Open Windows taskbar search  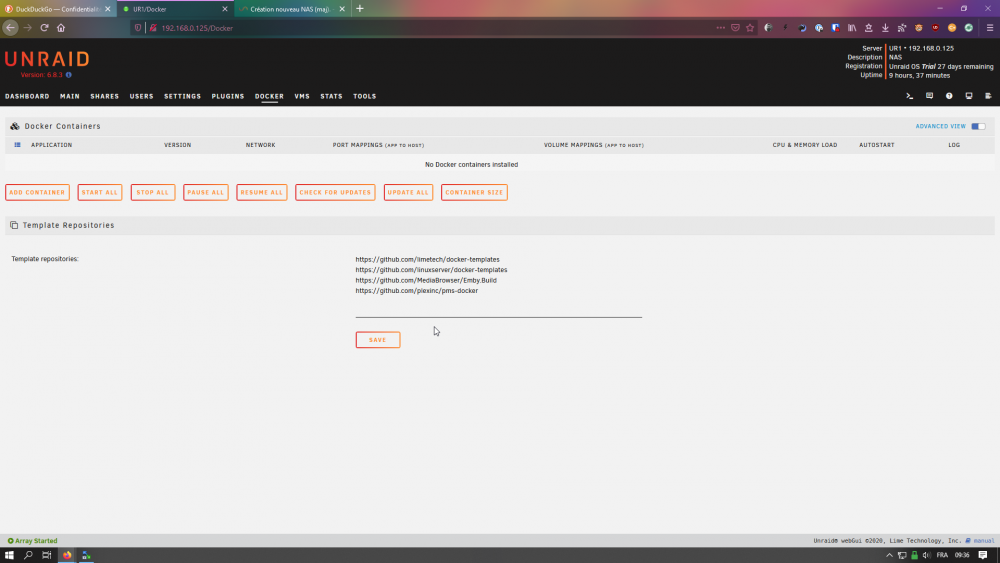28,555
